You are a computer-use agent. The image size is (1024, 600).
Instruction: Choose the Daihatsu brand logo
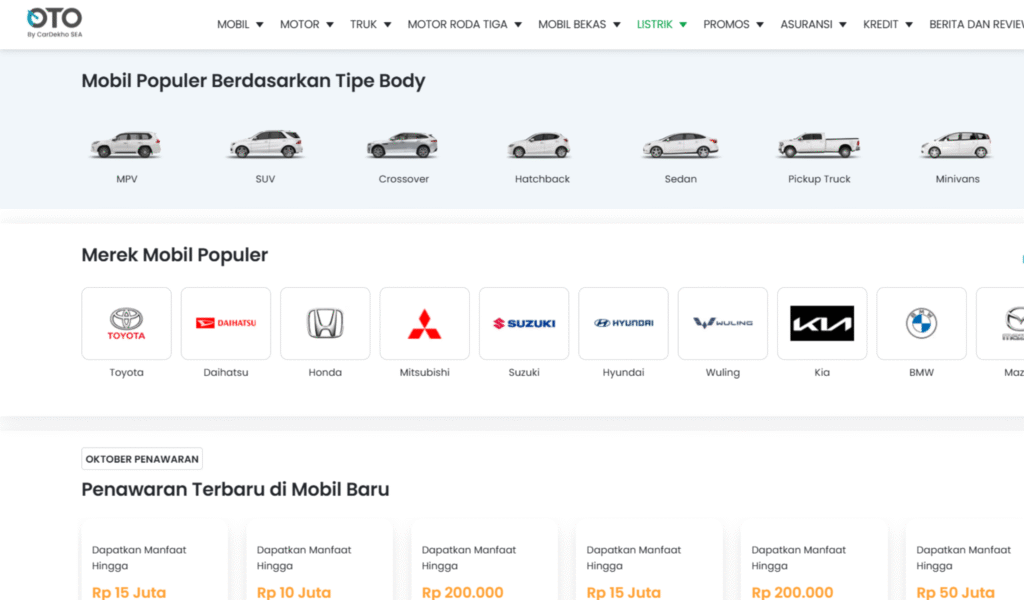coord(225,323)
